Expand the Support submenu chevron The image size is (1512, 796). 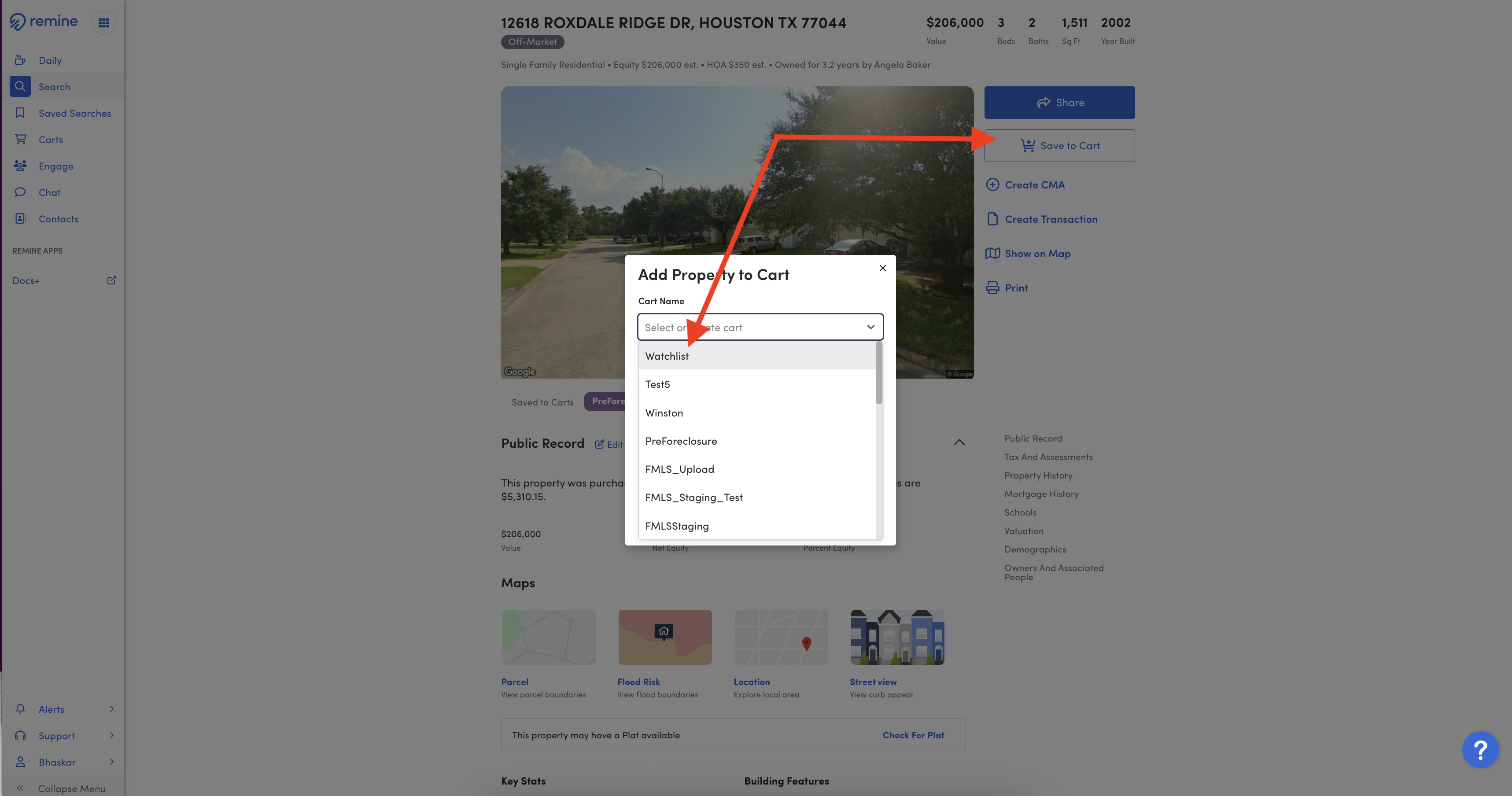tap(111, 735)
